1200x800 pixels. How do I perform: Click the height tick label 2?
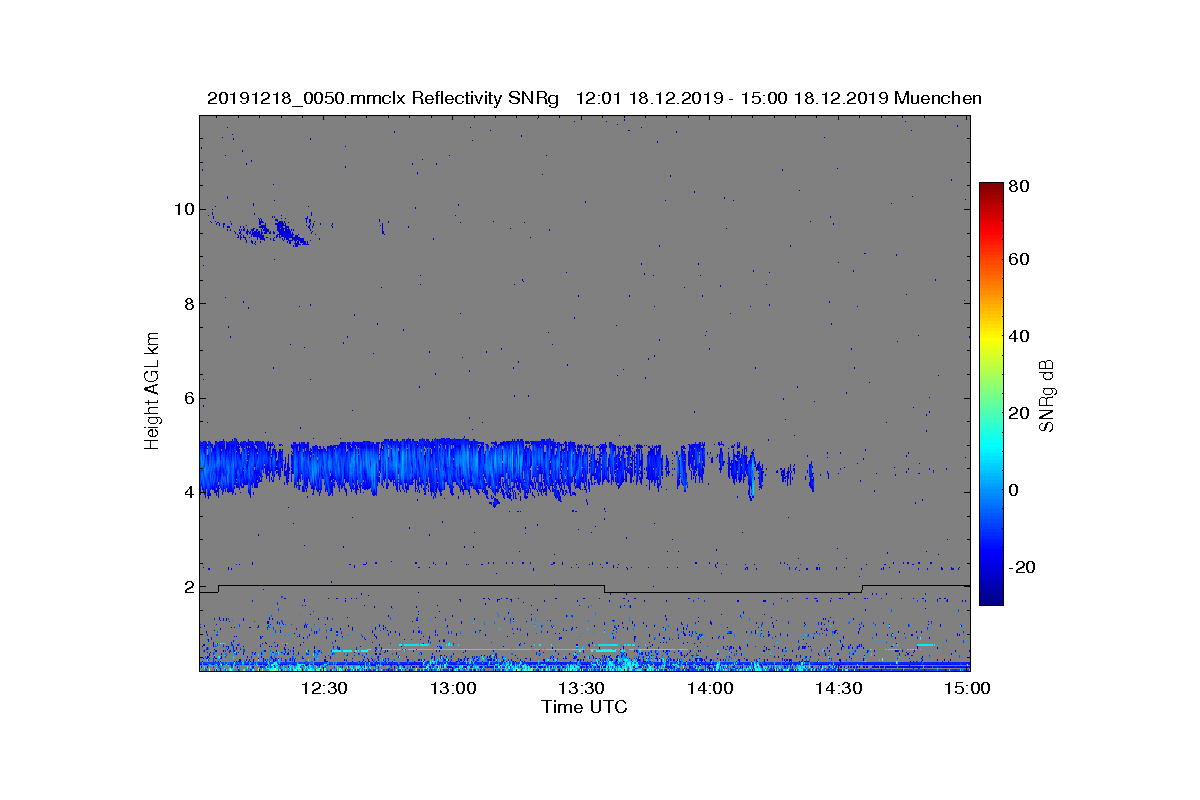188,587
